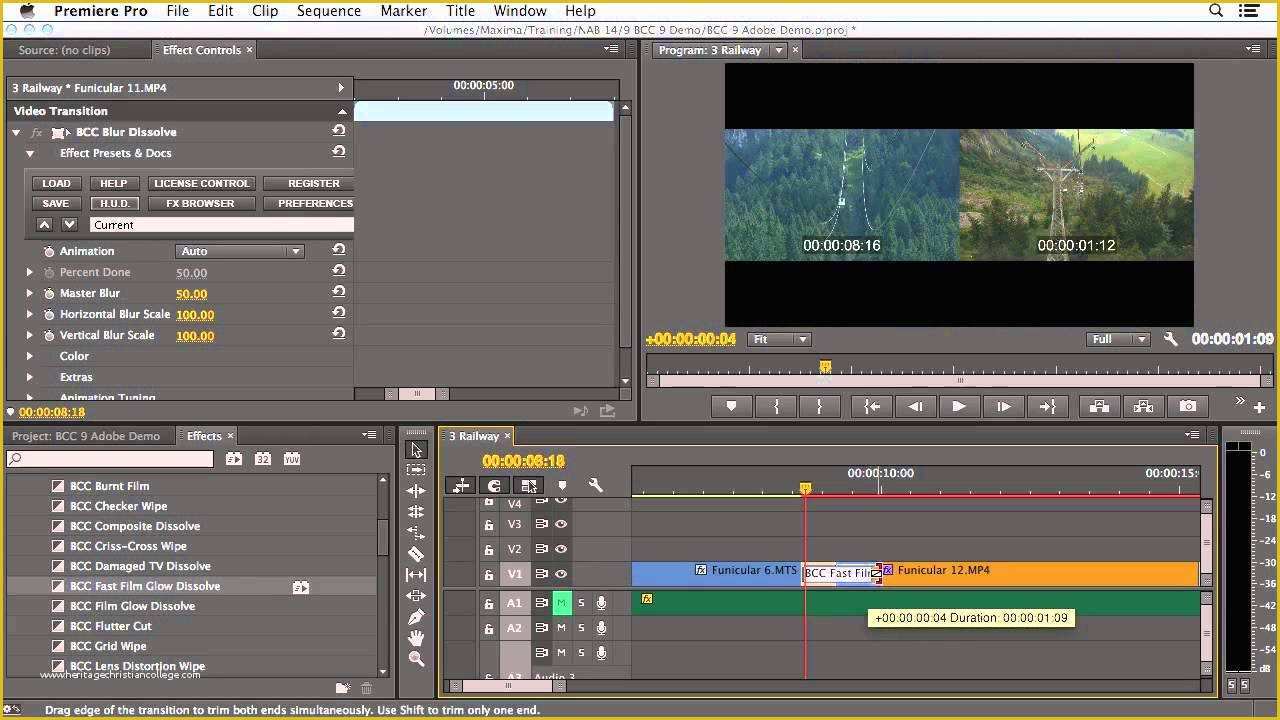Open the Window menu
The width and height of the screenshot is (1280, 720).
pyautogui.click(x=520, y=11)
